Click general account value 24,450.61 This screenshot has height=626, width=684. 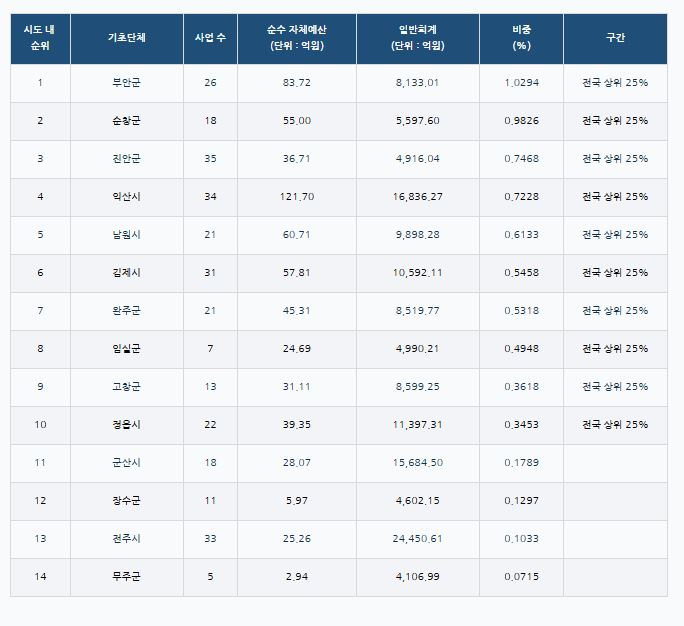pos(417,538)
